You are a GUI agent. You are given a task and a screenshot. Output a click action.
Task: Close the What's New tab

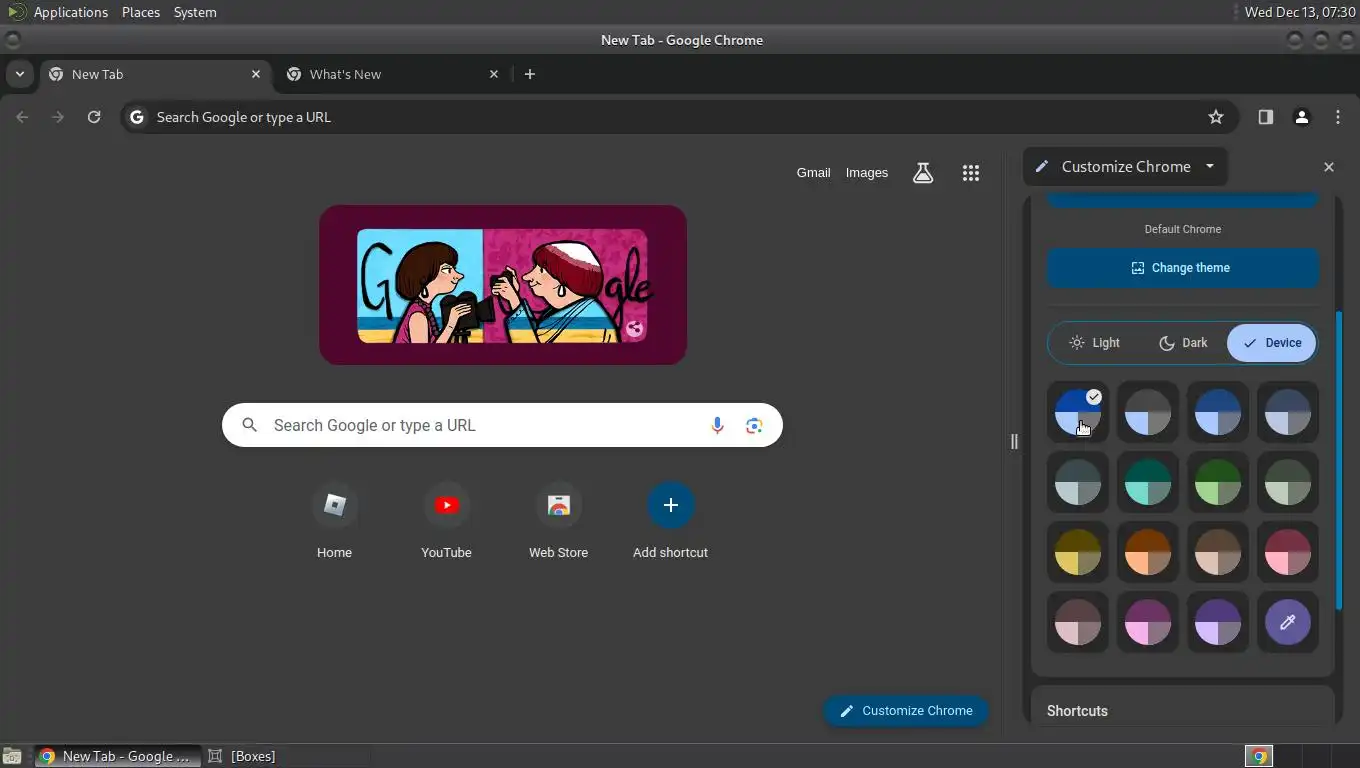point(493,74)
